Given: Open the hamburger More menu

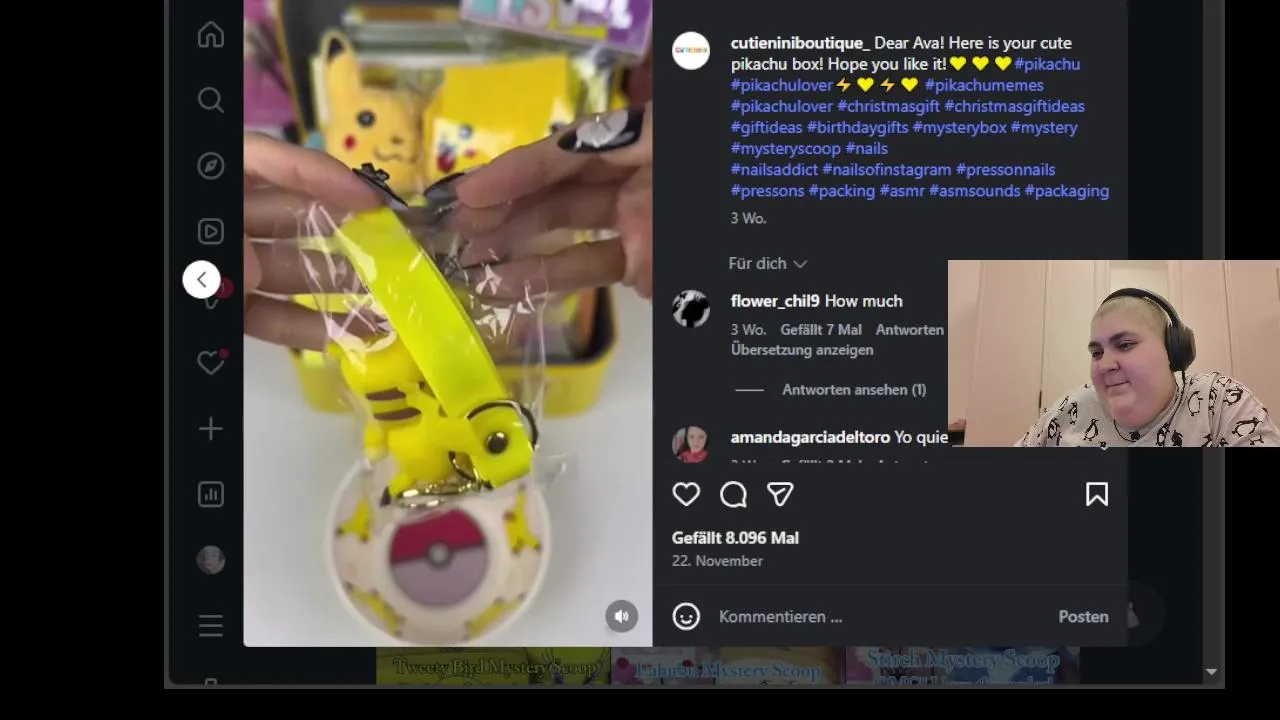Looking at the screenshot, I should pyautogui.click(x=210, y=626).
